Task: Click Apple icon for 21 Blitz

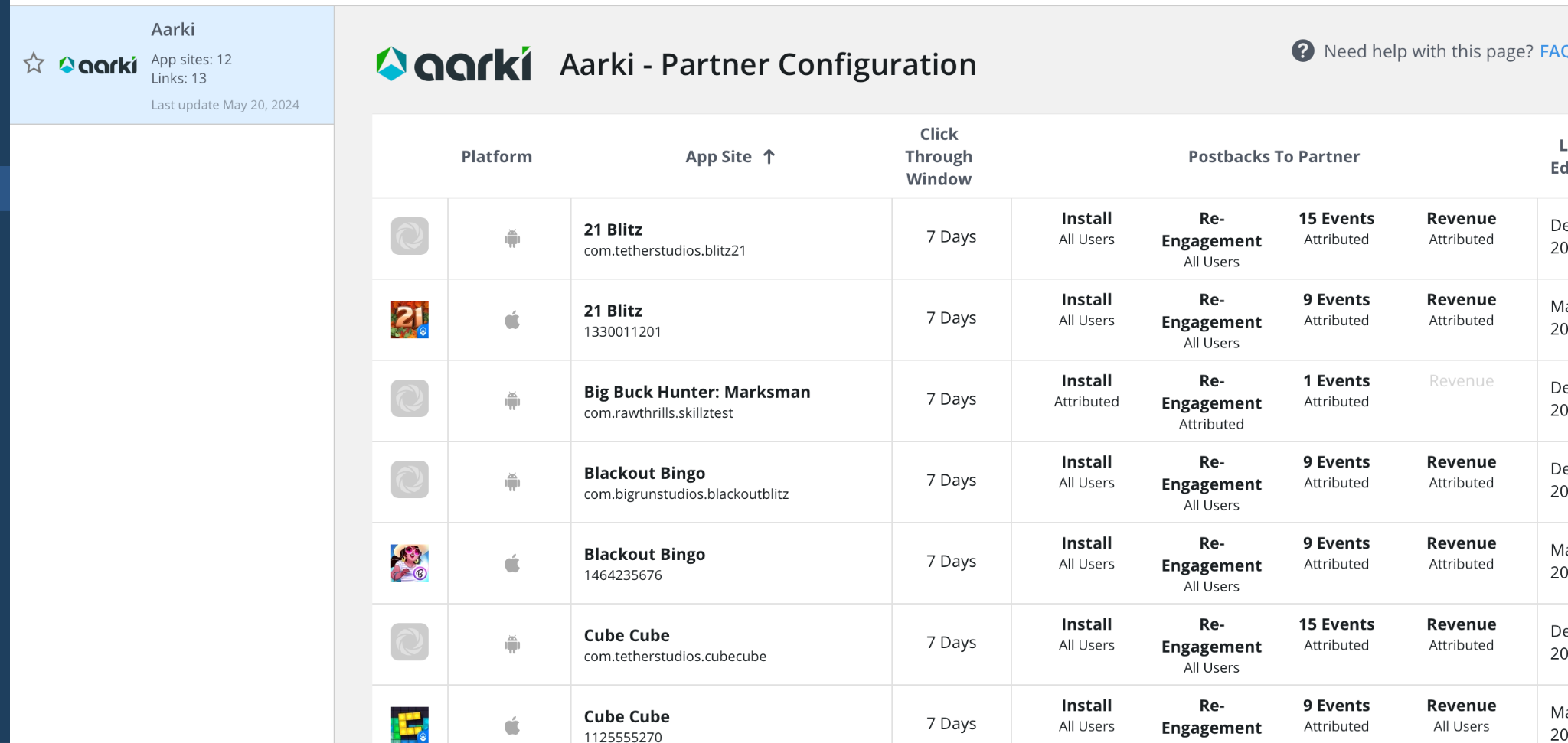Action: [512, 320]
